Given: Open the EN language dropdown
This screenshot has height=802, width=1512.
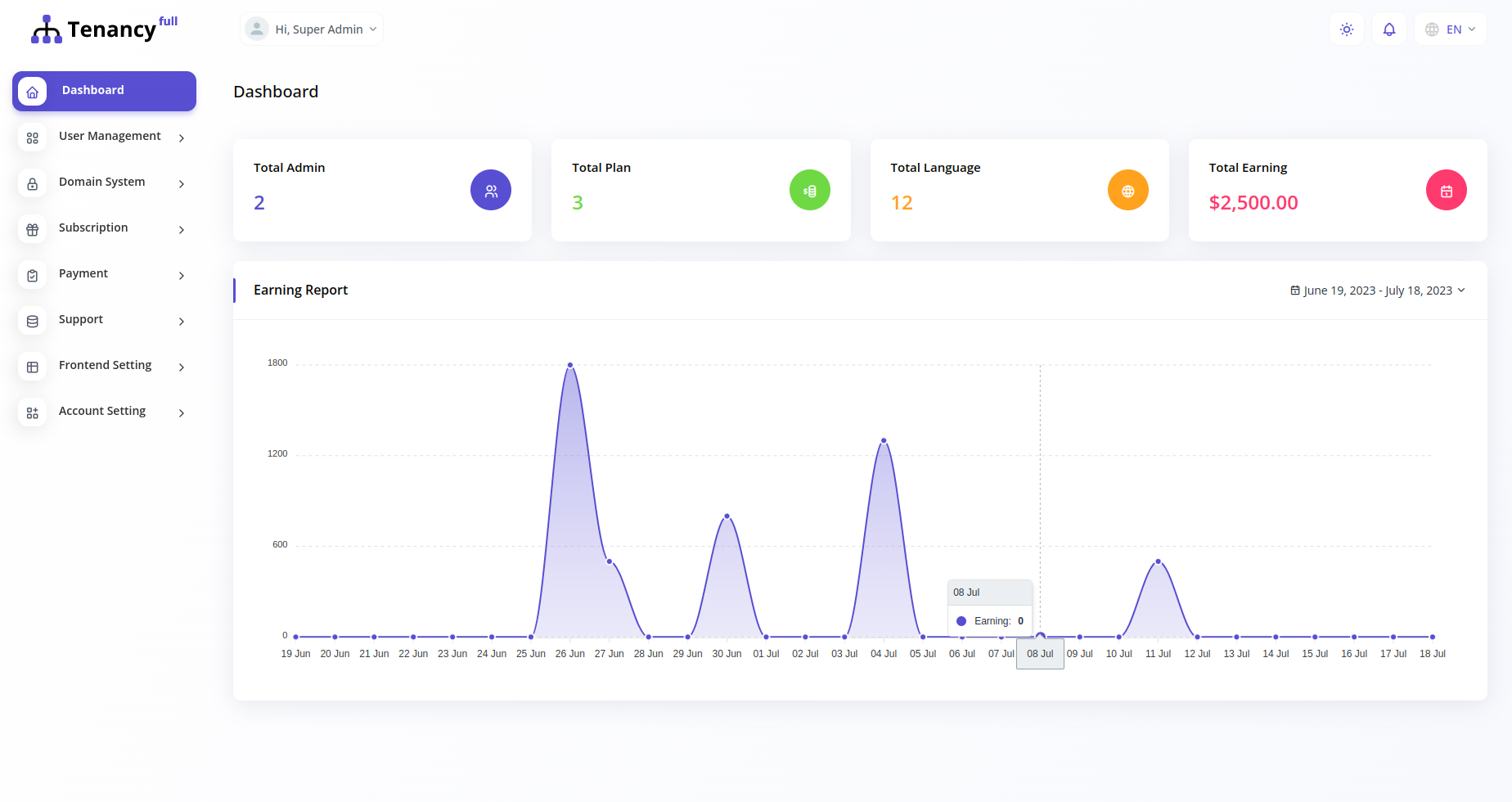Looking at the screenshot, I should [1450, 29].
